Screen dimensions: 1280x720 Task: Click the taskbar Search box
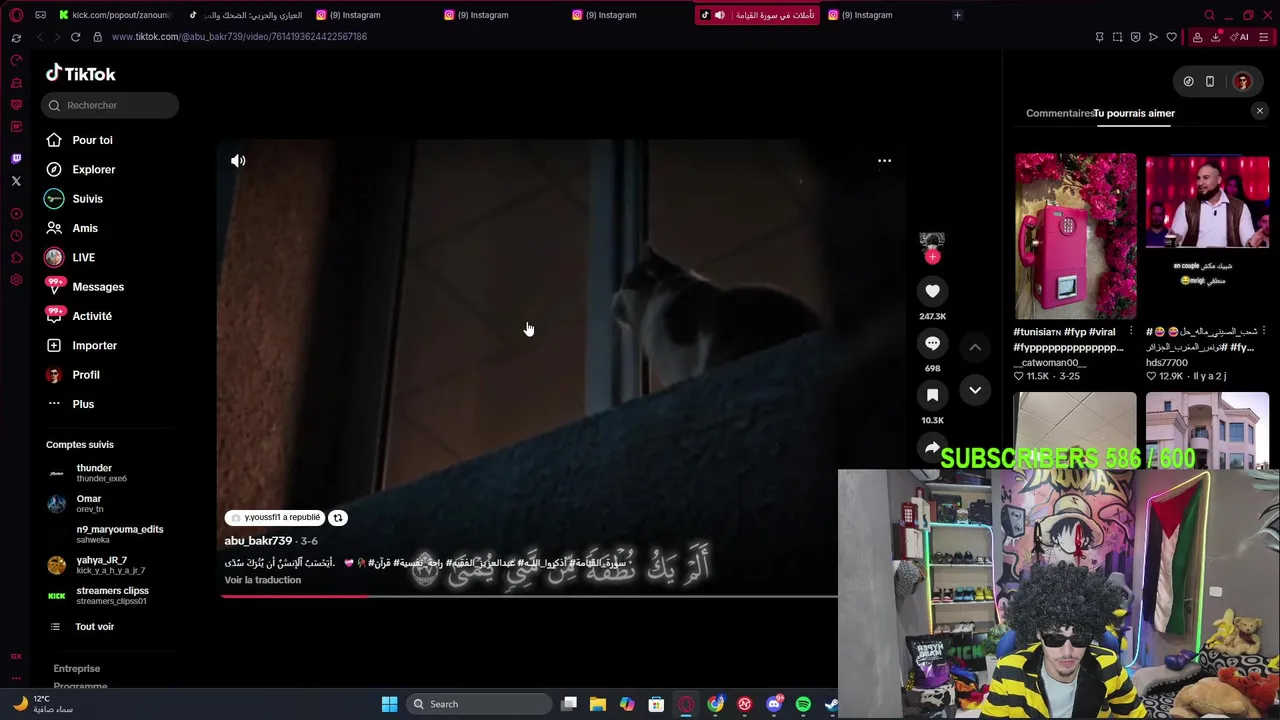[x=480, y=704]
